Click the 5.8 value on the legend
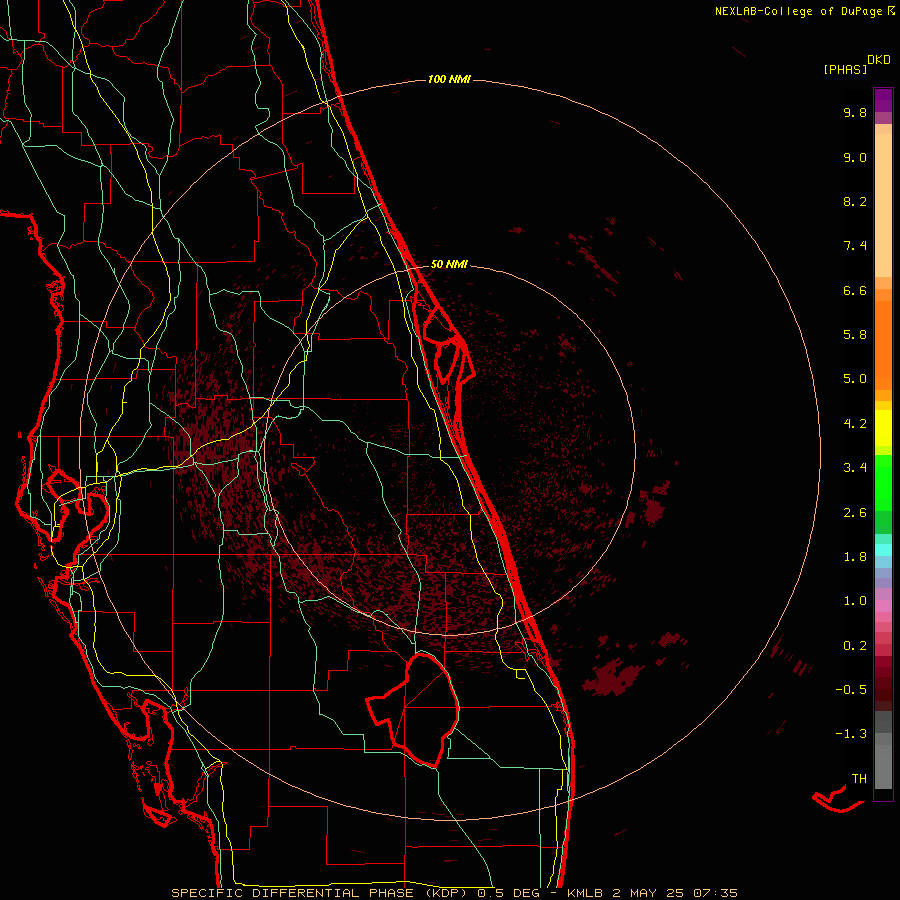Screen dimensions: 900x900 855,335
